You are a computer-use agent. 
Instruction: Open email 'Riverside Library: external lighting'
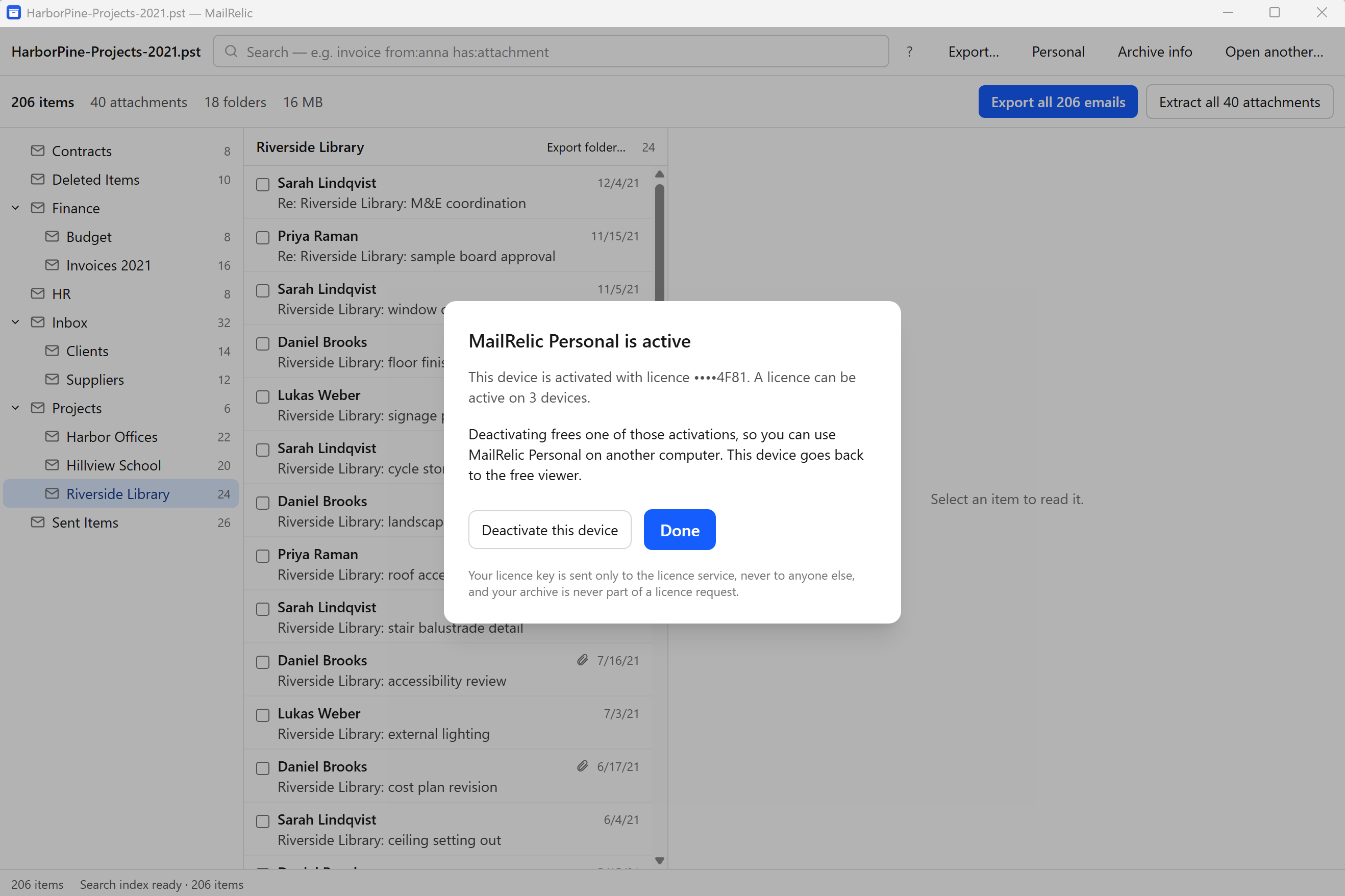448,723
